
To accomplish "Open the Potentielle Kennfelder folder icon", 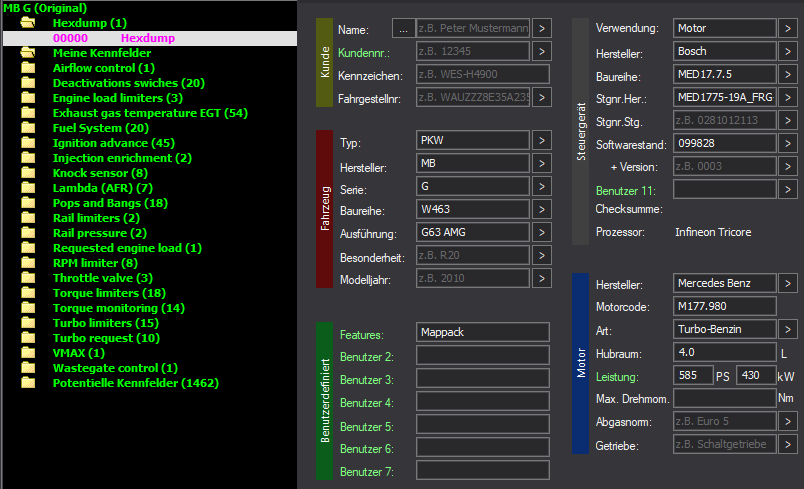I will (28, 383).
